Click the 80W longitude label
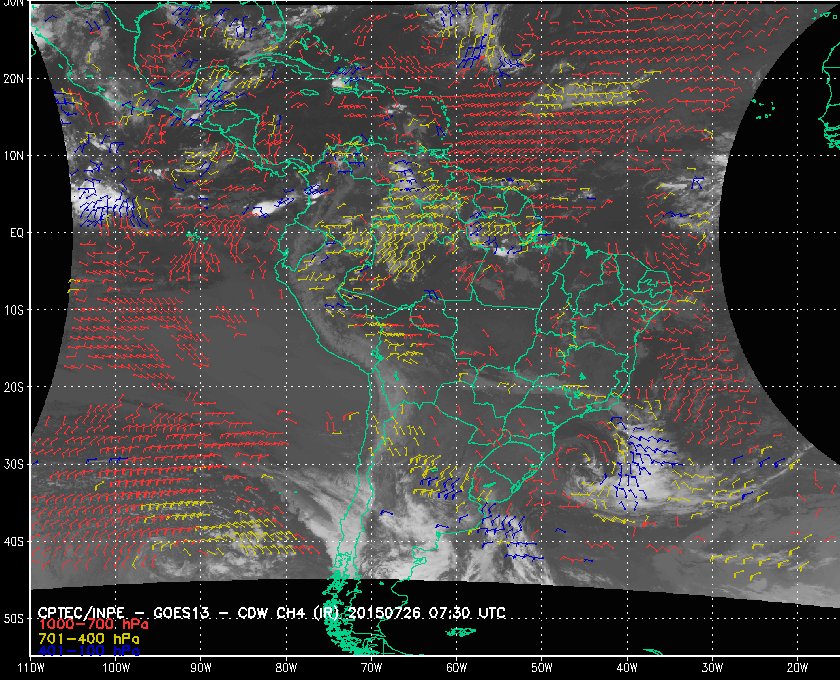 pyautogui.click(x=286, y=668)
